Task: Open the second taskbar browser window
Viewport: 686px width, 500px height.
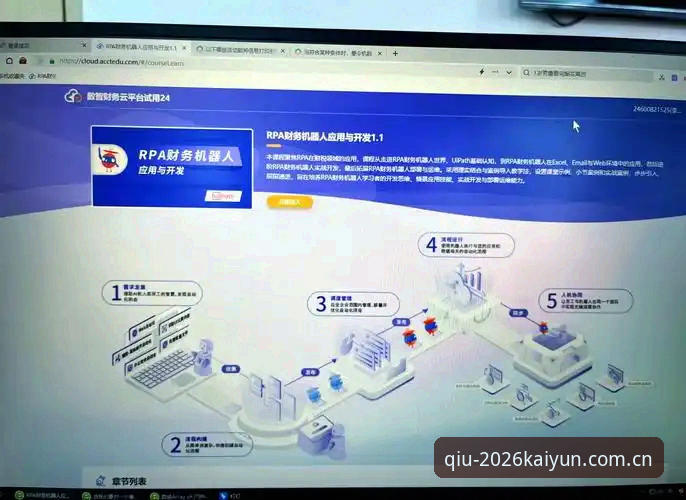Action: 110,496
